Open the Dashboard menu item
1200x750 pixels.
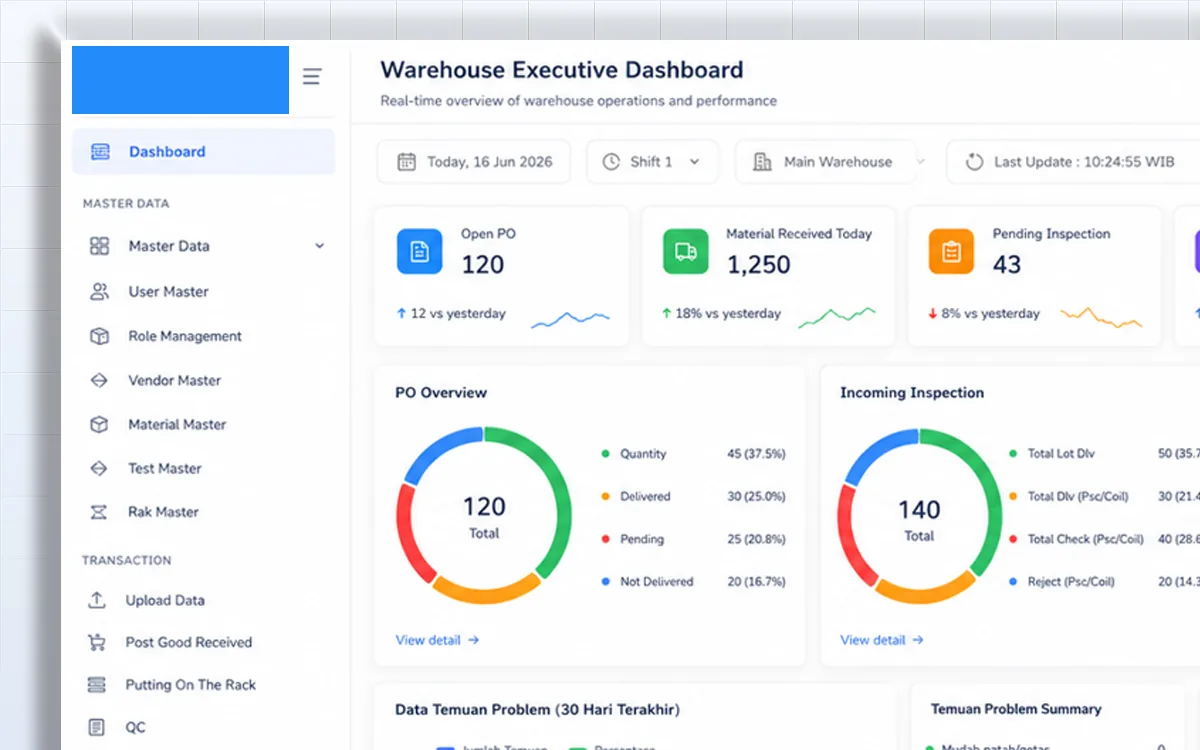coord(204,152)
